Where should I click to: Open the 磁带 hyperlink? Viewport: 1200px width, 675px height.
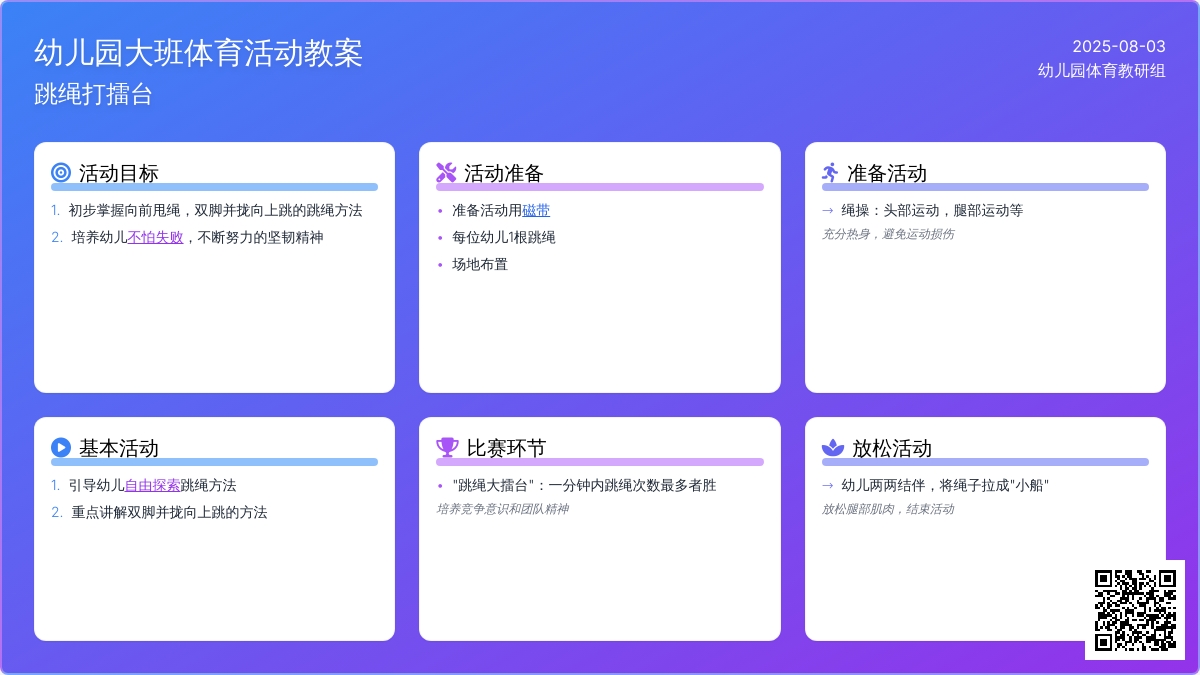(x=536, y=211)
